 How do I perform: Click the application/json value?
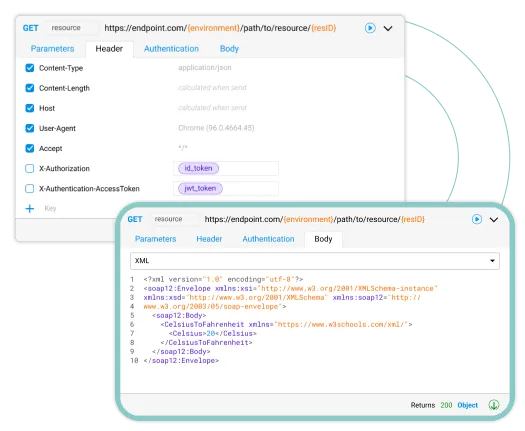point(205,68)
